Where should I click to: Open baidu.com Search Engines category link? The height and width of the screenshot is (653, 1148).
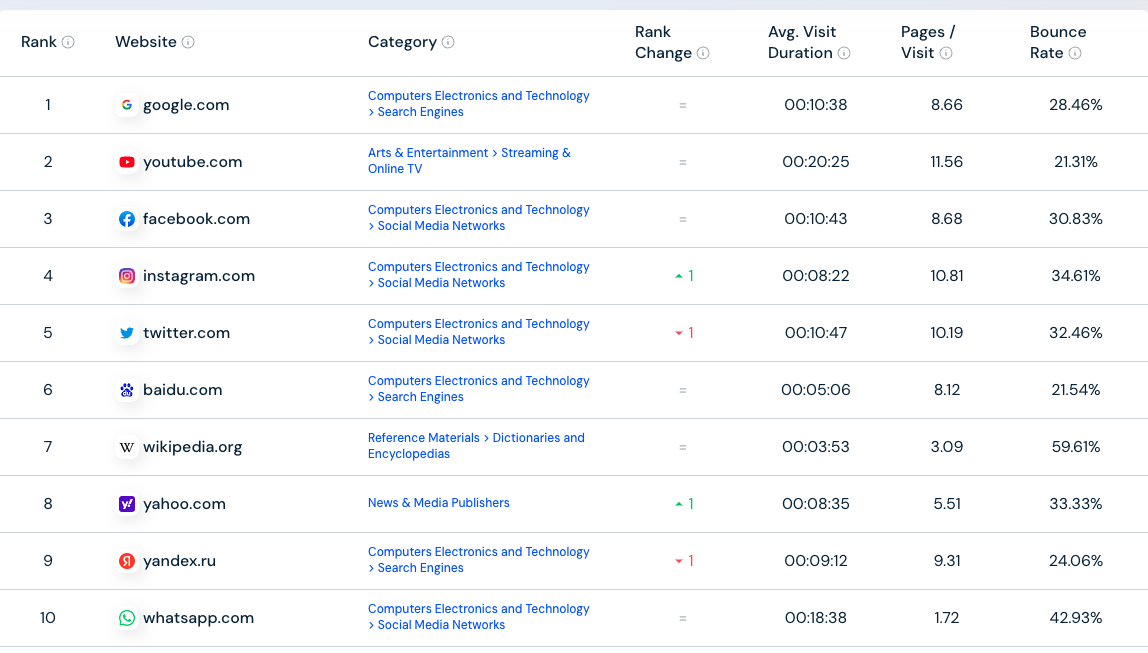coord(479,389)
